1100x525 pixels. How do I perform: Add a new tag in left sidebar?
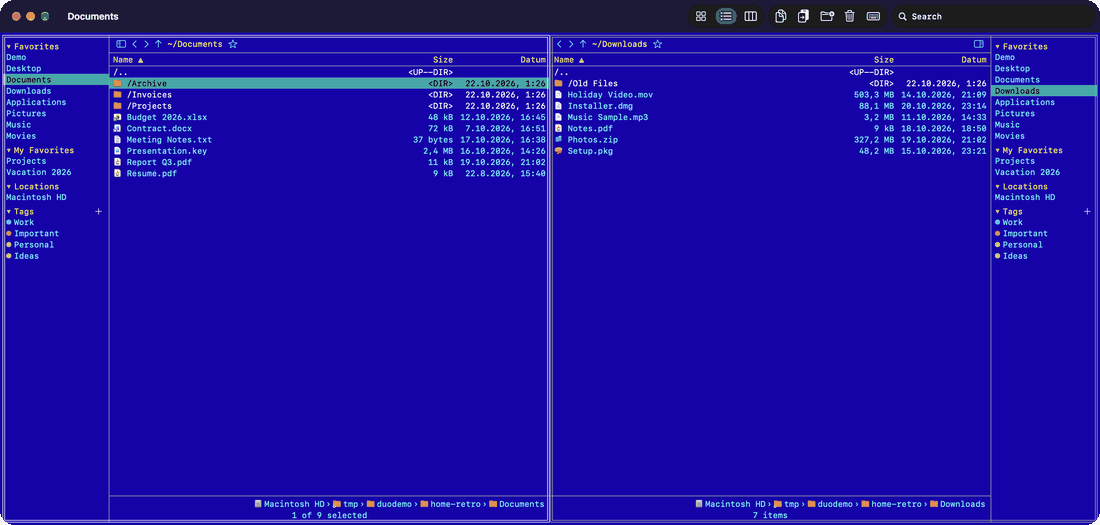(98, 211)
